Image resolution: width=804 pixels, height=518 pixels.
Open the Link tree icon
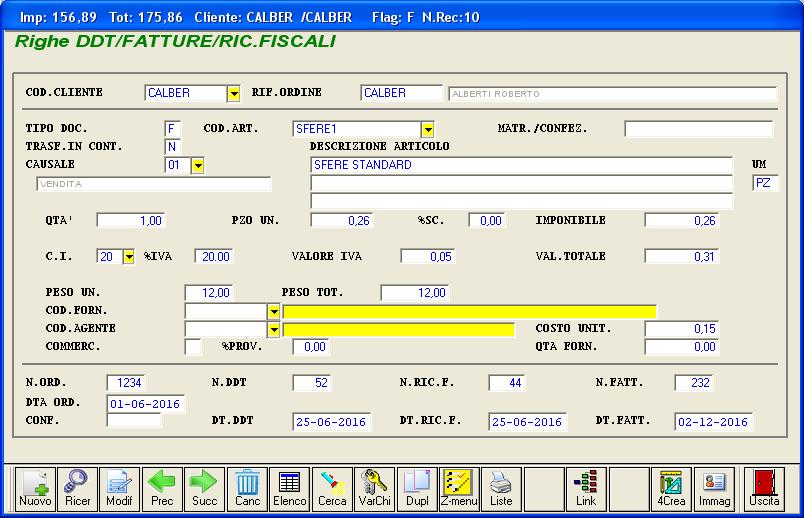pyautogui.click(x=586, y=489)
